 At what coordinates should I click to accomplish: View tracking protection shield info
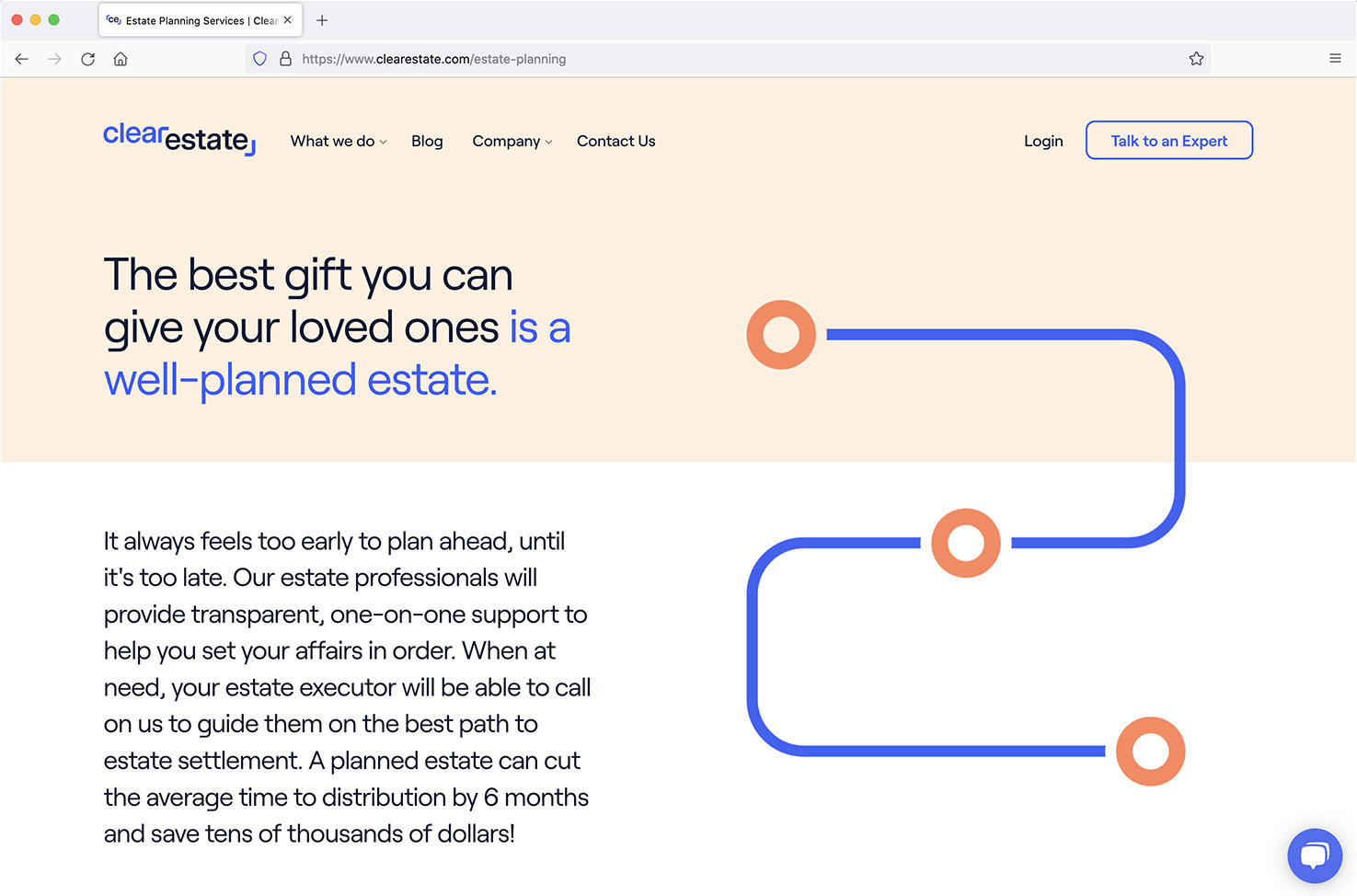260,59
